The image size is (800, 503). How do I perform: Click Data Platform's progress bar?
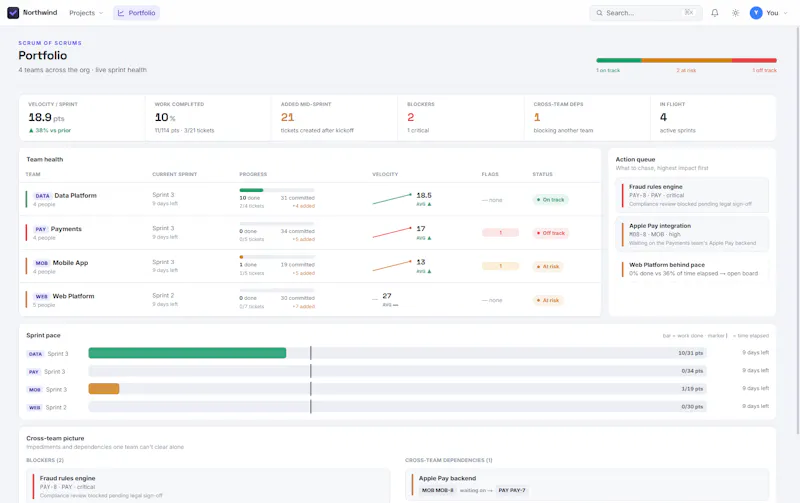click(x=277, y=190)
